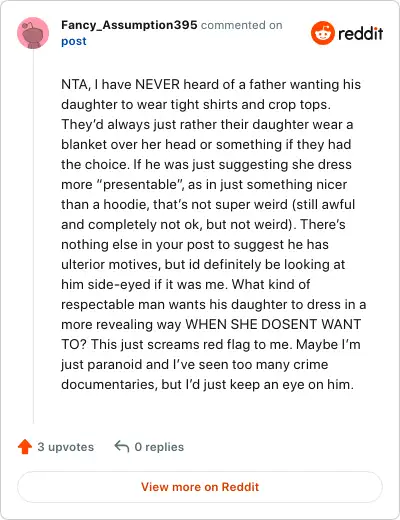Screen dimensions: 400x520
Task: Click the quoted word "presentable" in the comment
Action: [x=139, y=185]
